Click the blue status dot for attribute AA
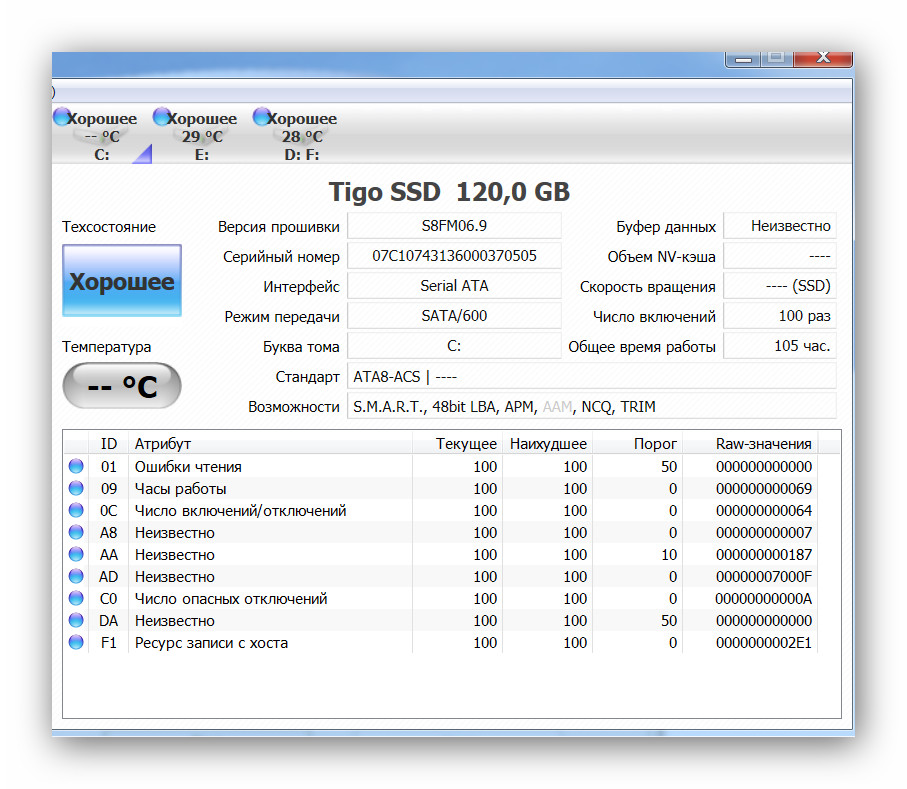Viewport: 907px width, 789px height. click(x=76, y=554)
